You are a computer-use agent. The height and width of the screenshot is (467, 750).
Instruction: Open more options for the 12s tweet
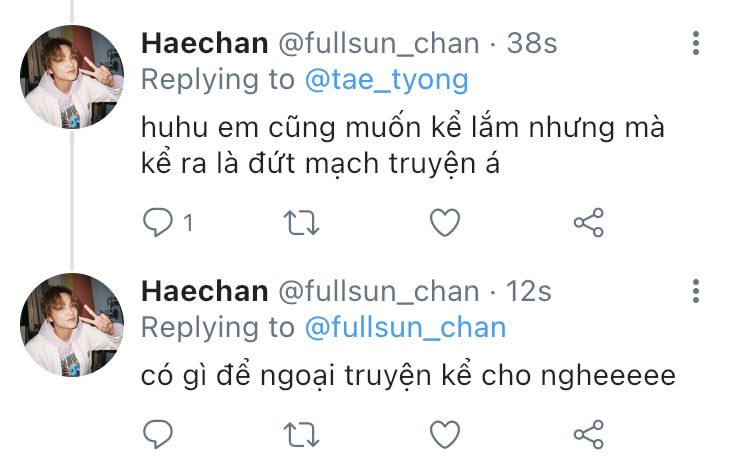pyautogui.click(x=696, y=292)
